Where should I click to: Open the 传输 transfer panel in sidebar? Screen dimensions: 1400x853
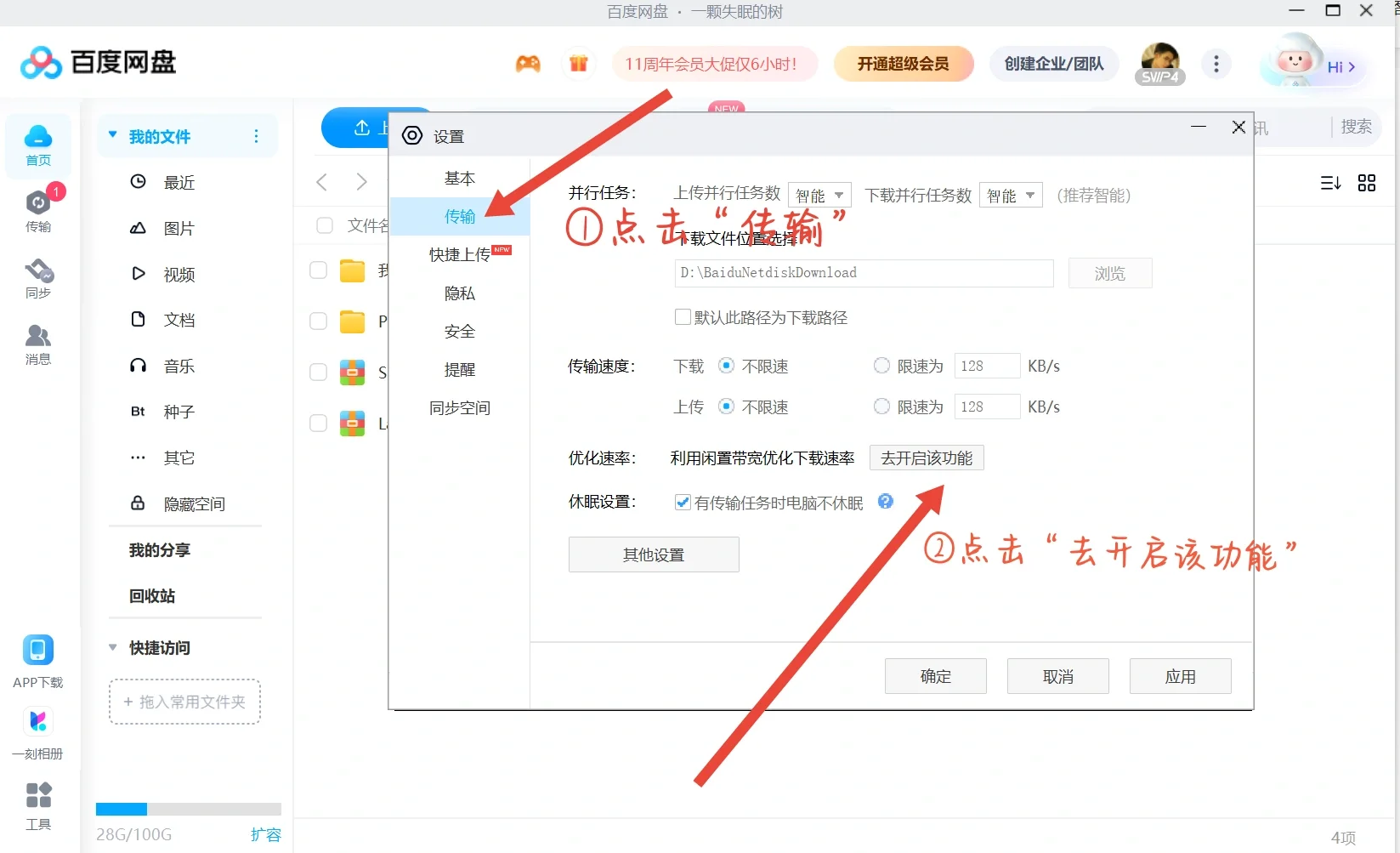(x=37, y=207)
